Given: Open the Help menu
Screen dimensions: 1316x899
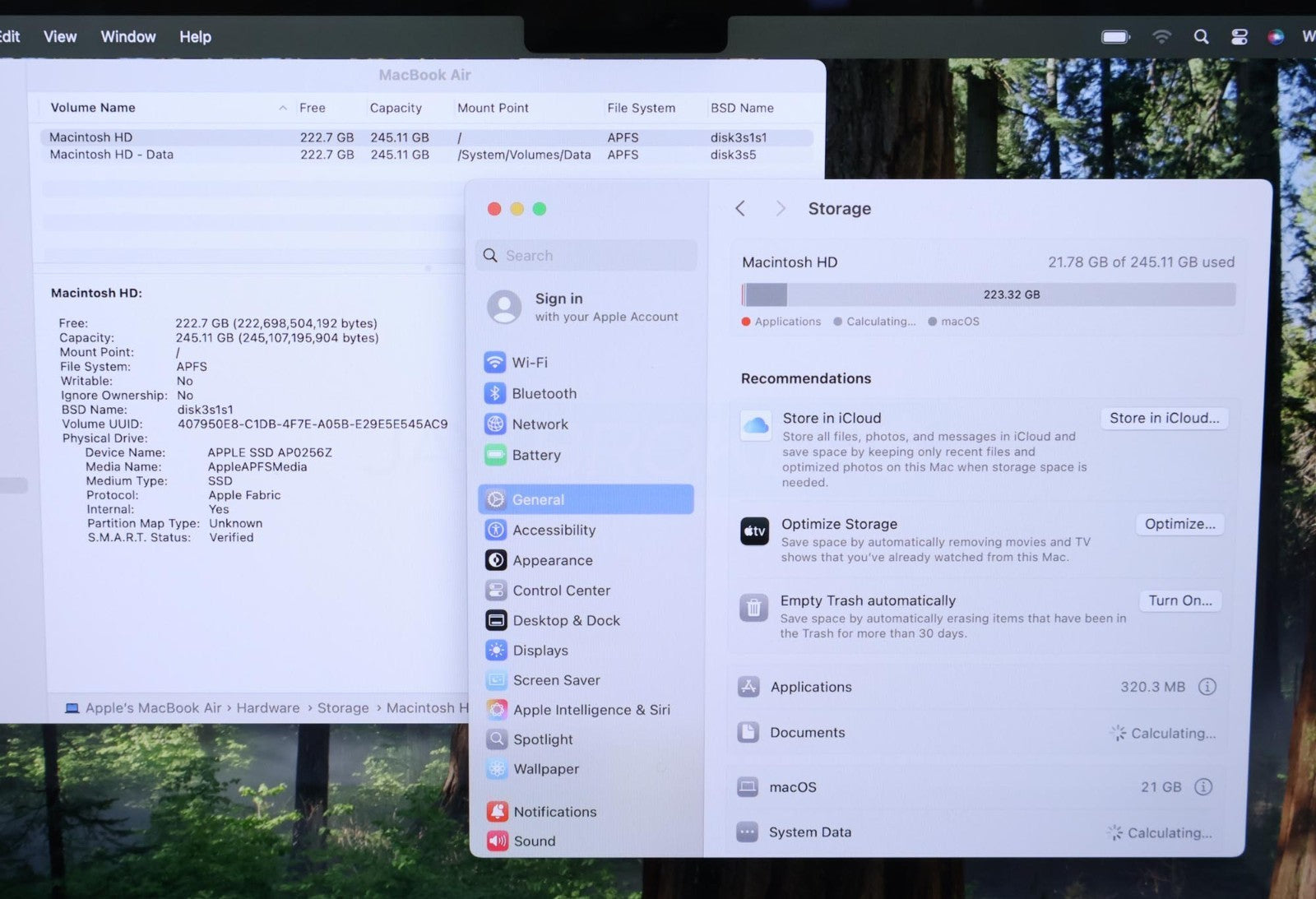Looking at the screenshot, I should tap(195, 37).
